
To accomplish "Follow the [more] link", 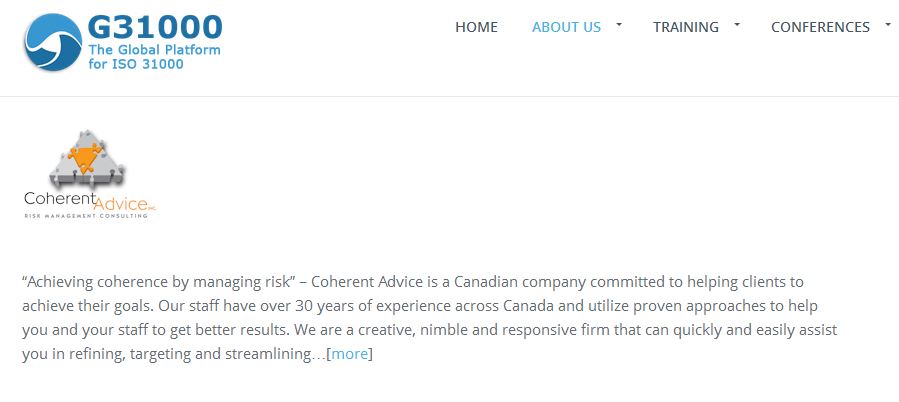I will (349, 353).
